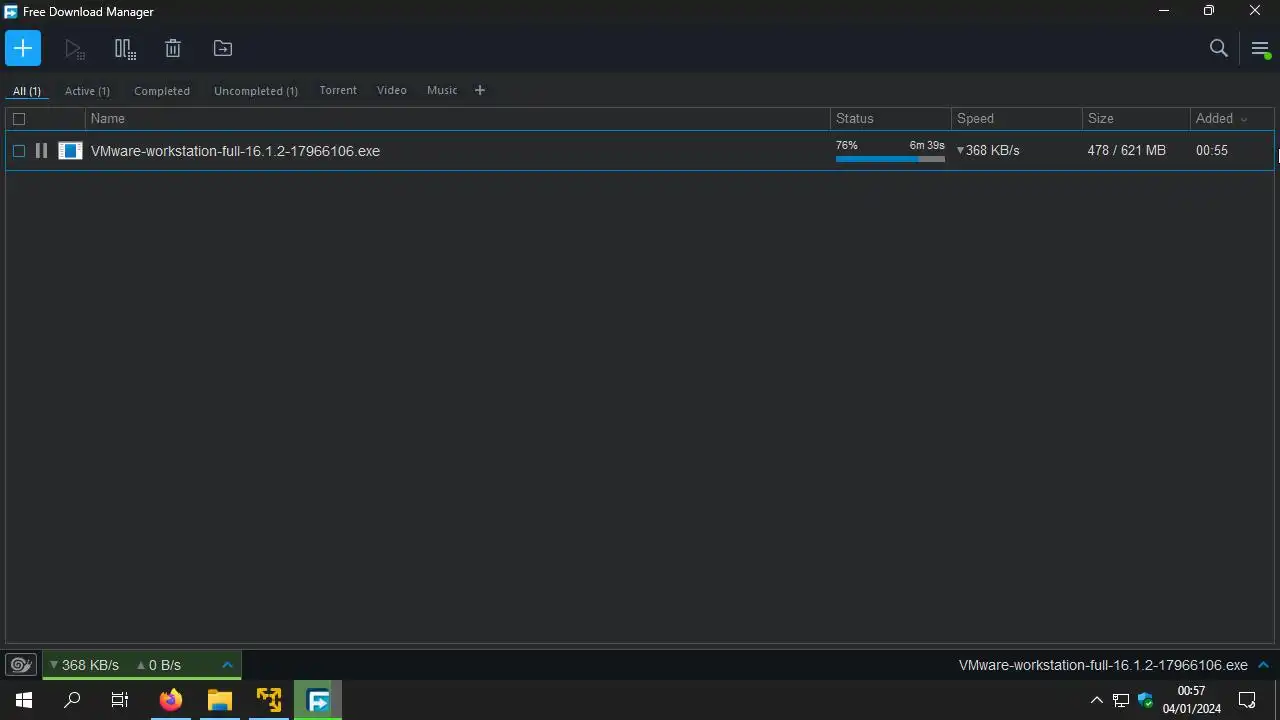
Task: Click the 76% download progress bar
Action: pos(890,158)
